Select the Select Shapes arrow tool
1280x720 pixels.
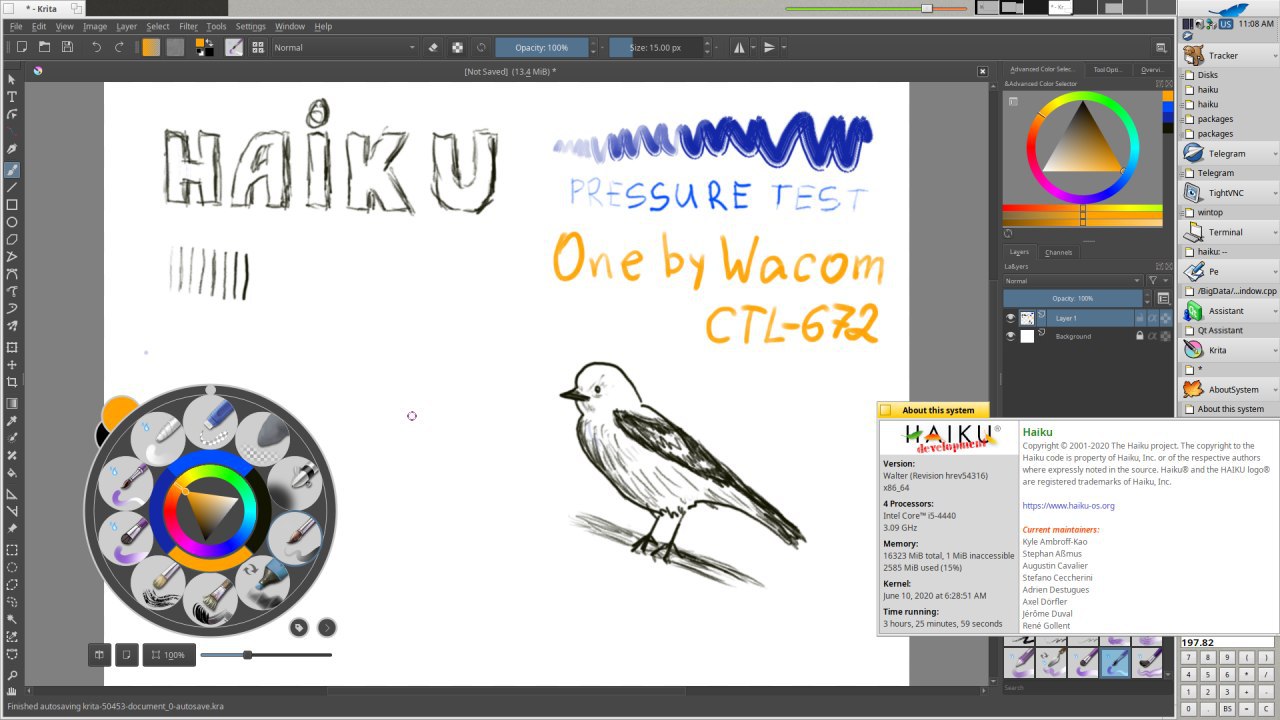coord(12,79)
